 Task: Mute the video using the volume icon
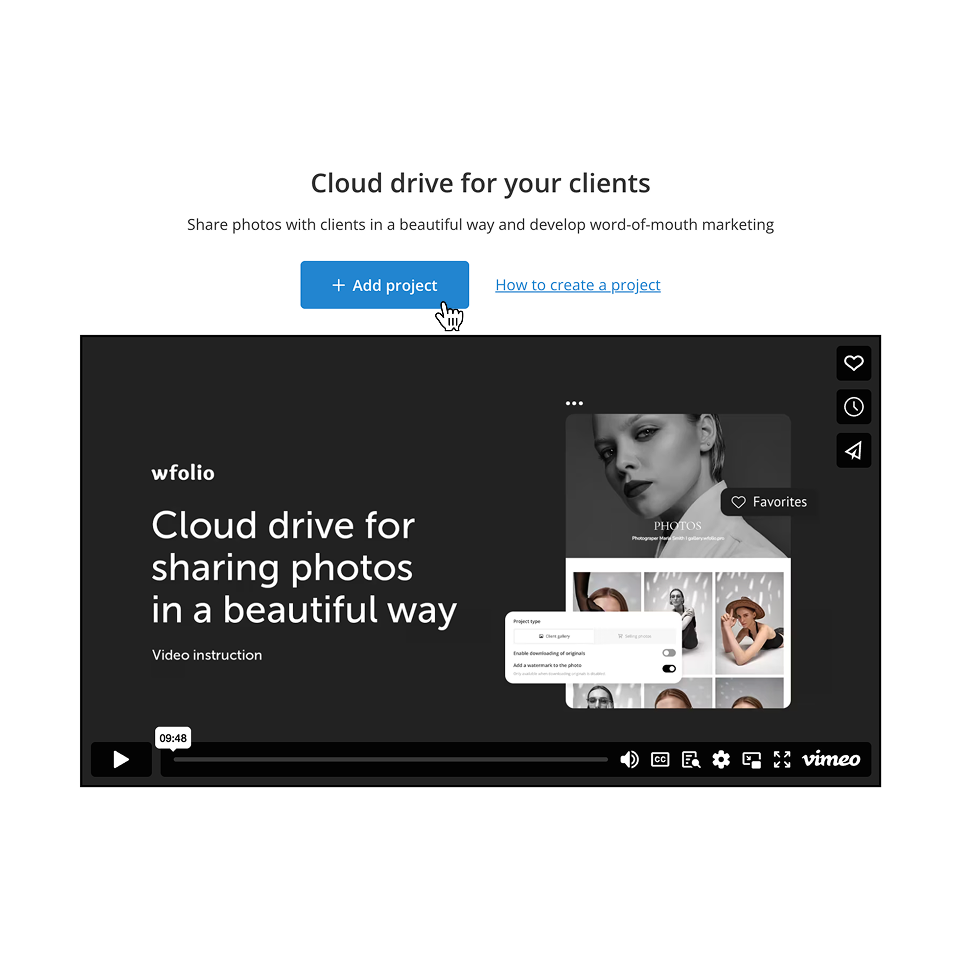tap(629, 760)
